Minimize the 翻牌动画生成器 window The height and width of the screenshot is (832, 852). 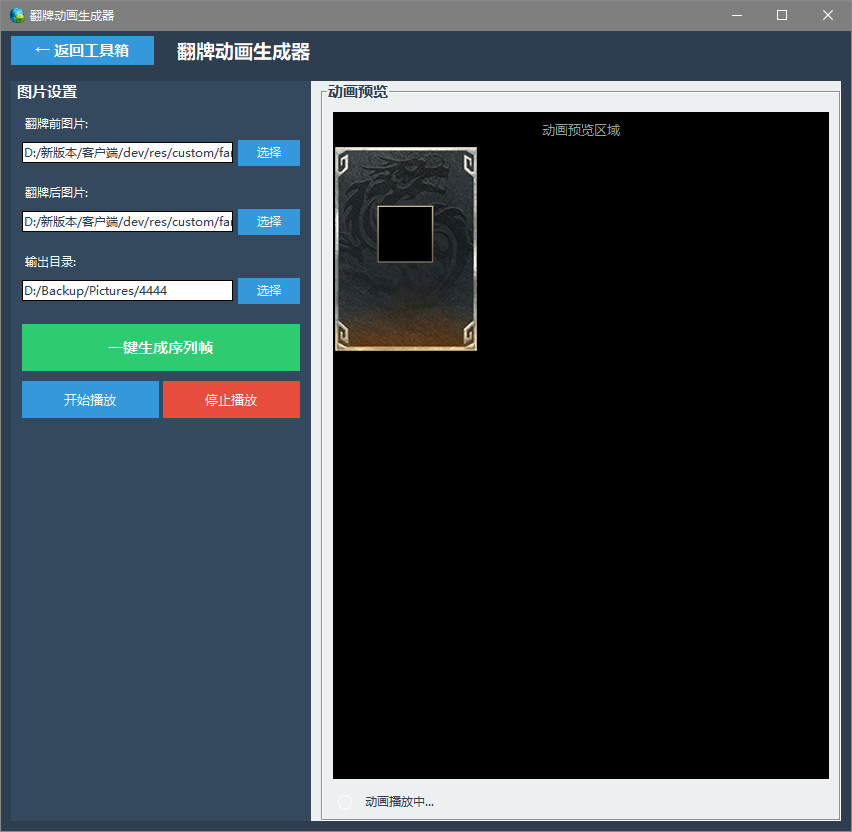[x=736, y=15]
